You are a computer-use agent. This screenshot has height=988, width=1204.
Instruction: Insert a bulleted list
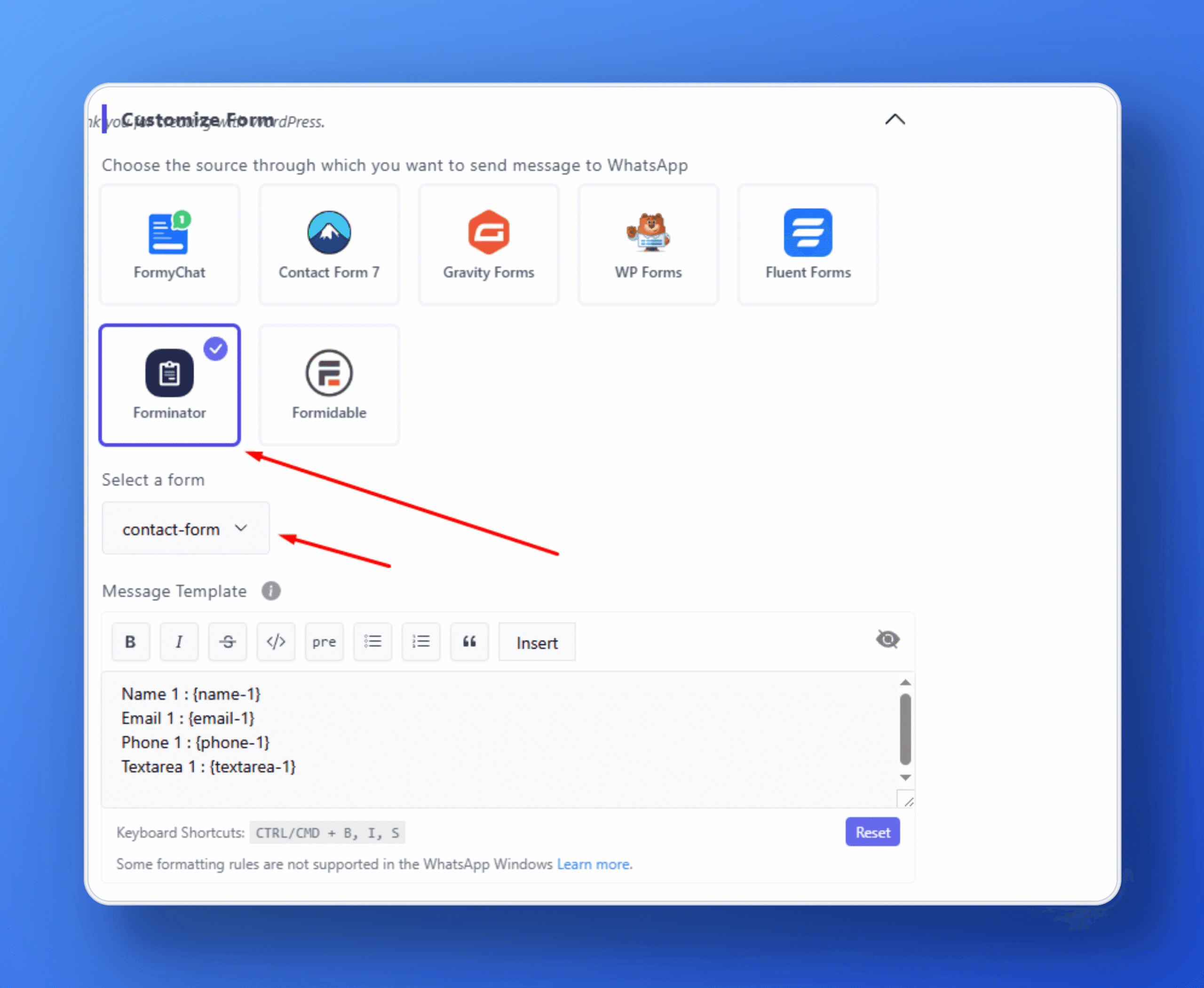[x=373, y=642]
